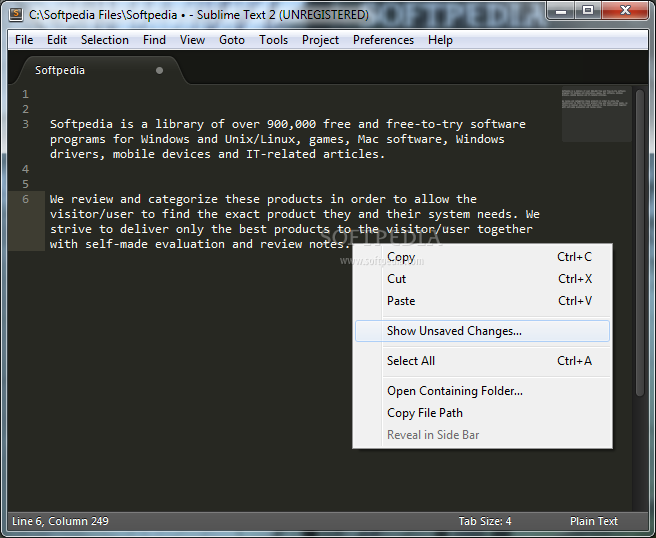This screenshot has width=656, height=538.
Task: Minimize the Sublime Text window
Action: 561,11
